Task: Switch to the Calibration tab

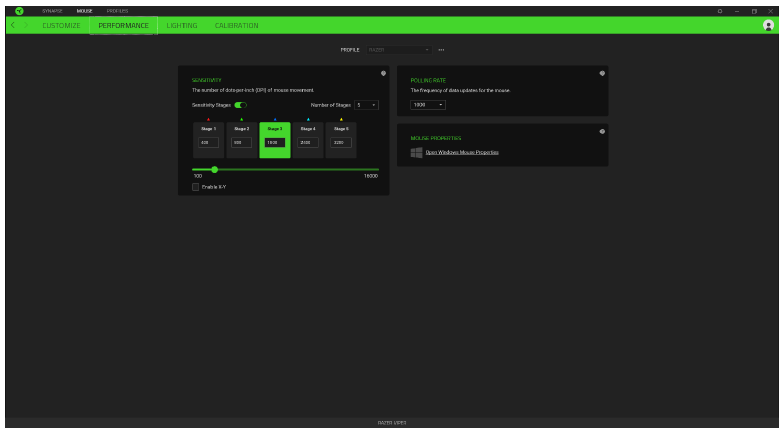Action: point(236,26)
